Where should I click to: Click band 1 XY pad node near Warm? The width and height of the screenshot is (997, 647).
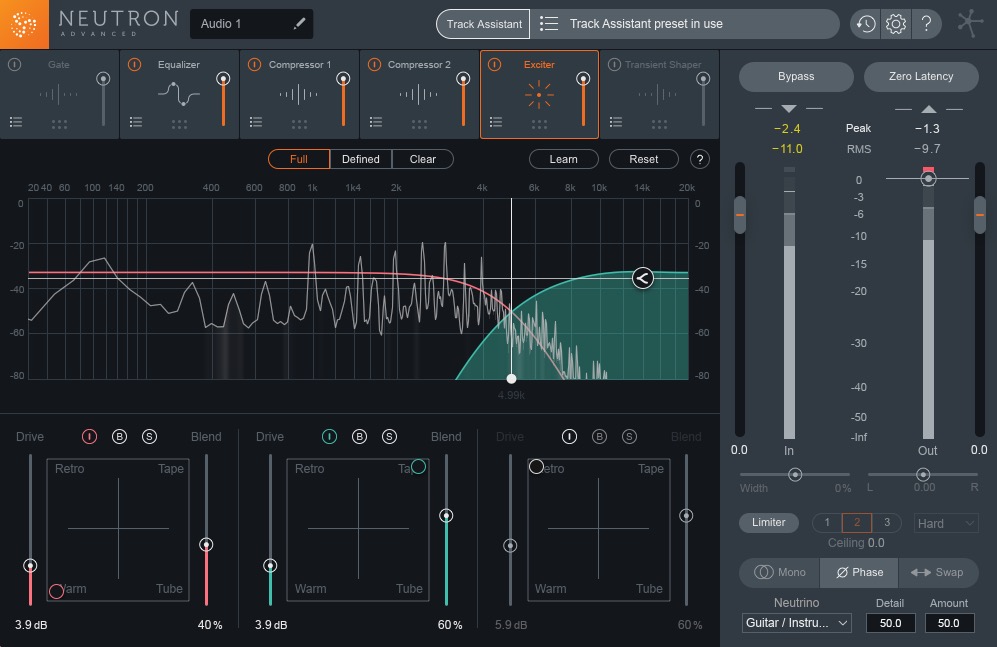[x=56, y=591]
